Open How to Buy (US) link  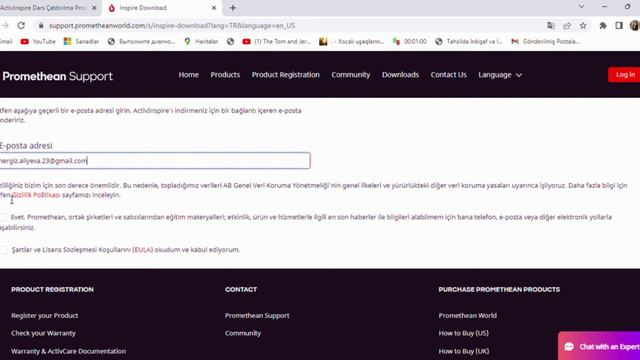[x=464, y=333]
